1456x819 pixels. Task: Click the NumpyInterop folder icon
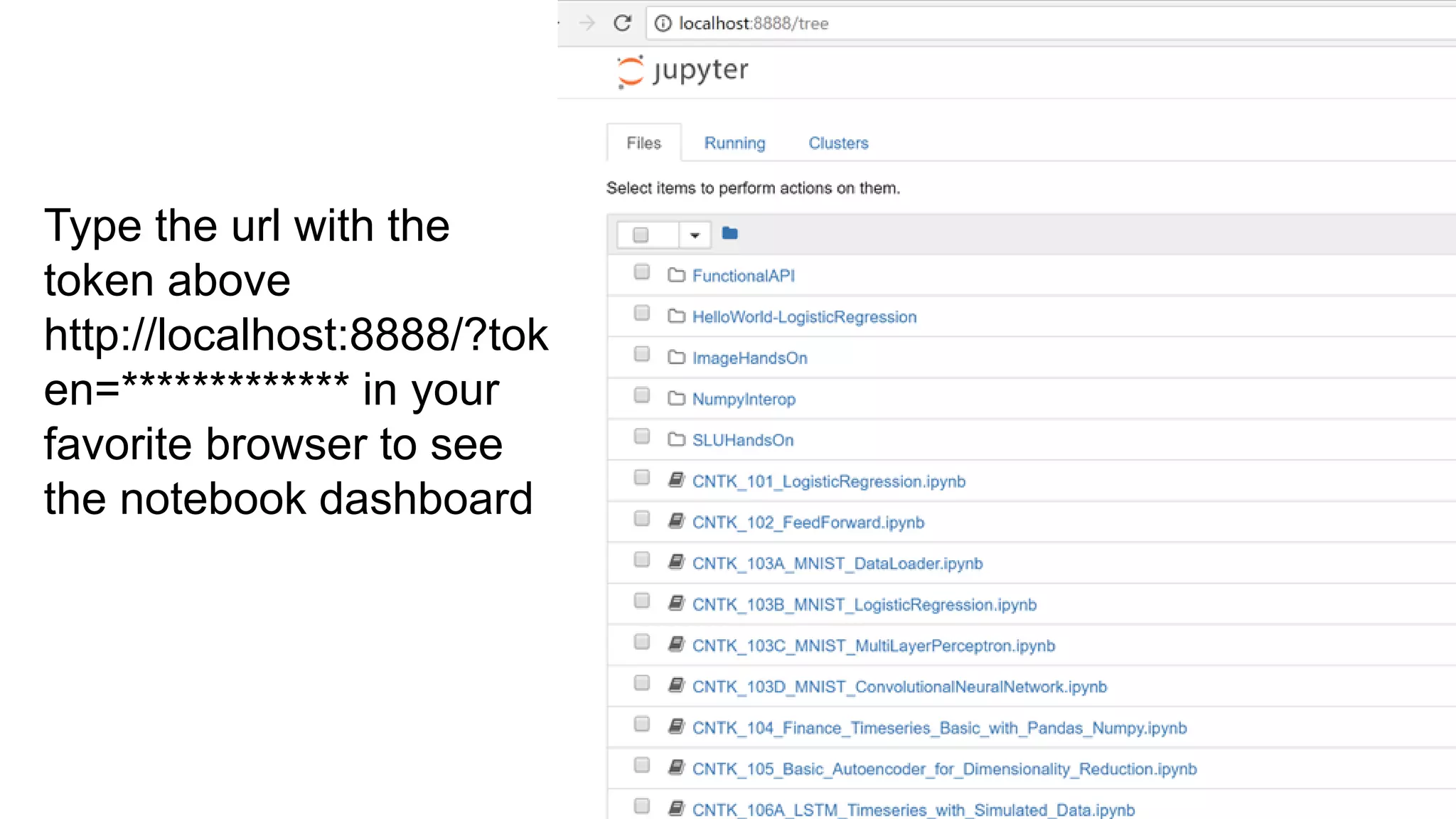click(676, 398)
